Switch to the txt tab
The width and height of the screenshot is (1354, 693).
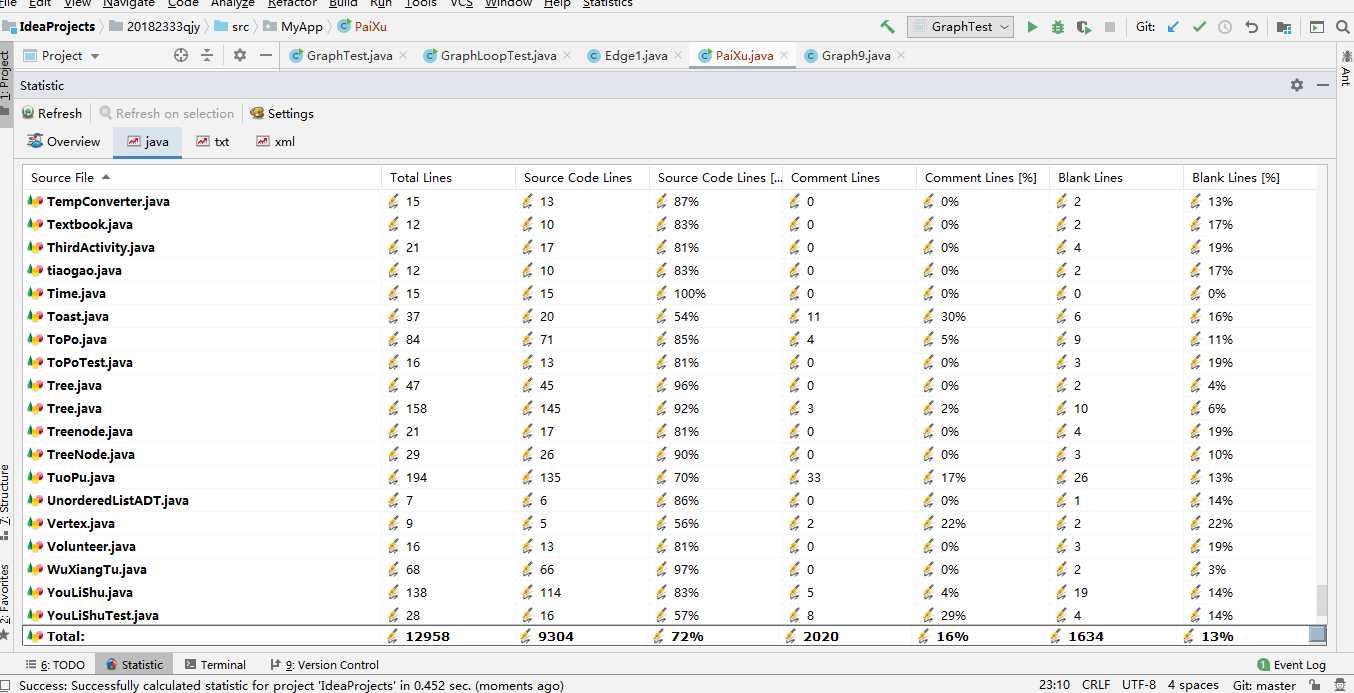213,141
